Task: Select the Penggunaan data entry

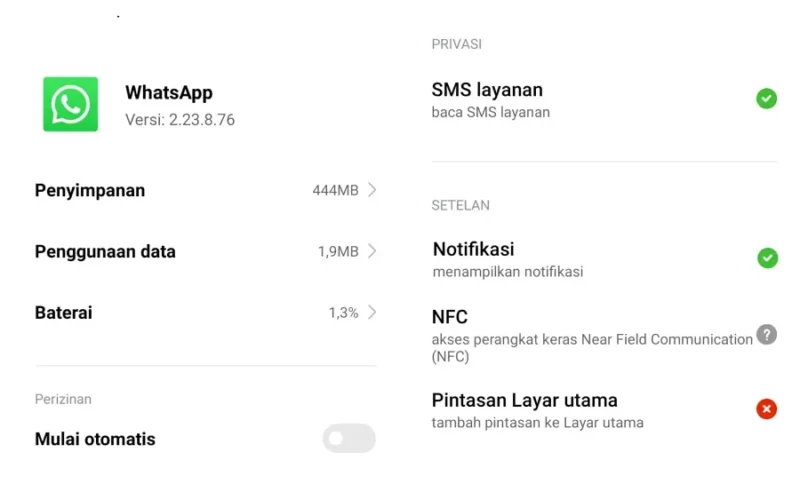Action: pos(206,251)
